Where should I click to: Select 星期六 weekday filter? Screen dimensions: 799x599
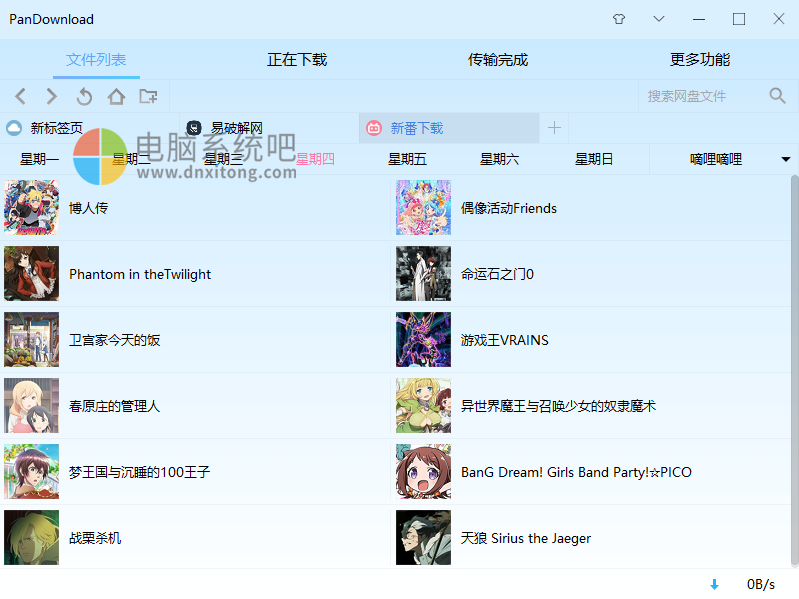[x=499, y=159]
